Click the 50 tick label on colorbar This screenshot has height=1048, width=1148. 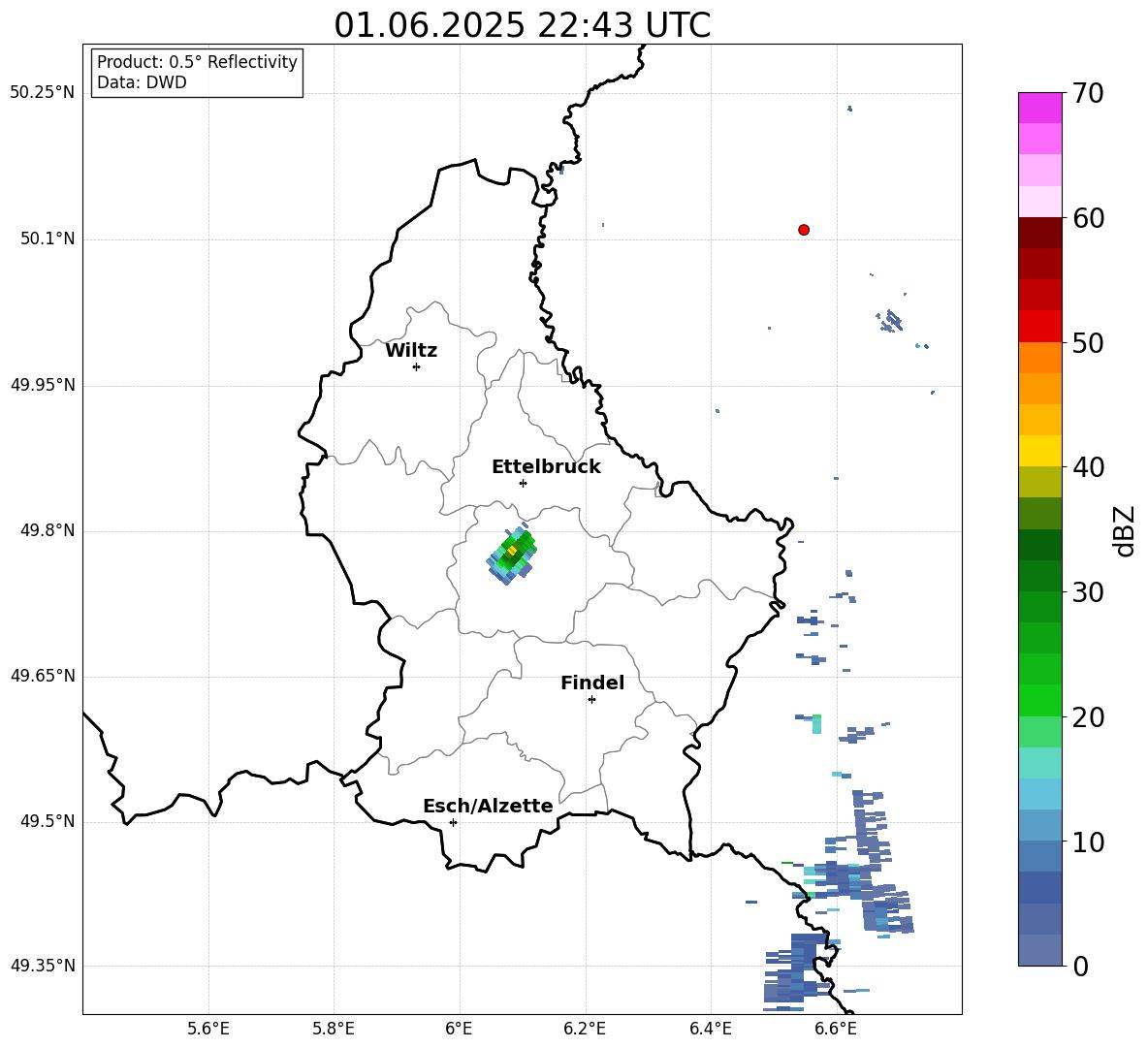1088,342
